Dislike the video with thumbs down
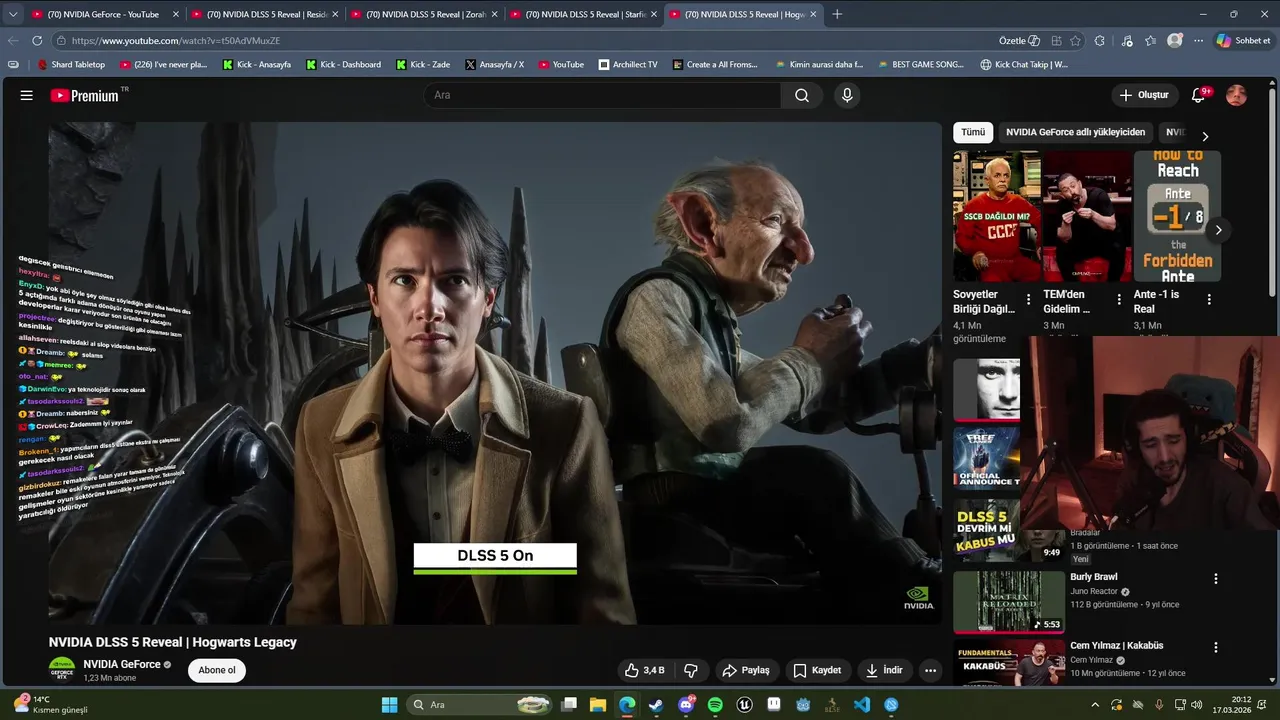The image size is (1280, 720). (690, 670)
